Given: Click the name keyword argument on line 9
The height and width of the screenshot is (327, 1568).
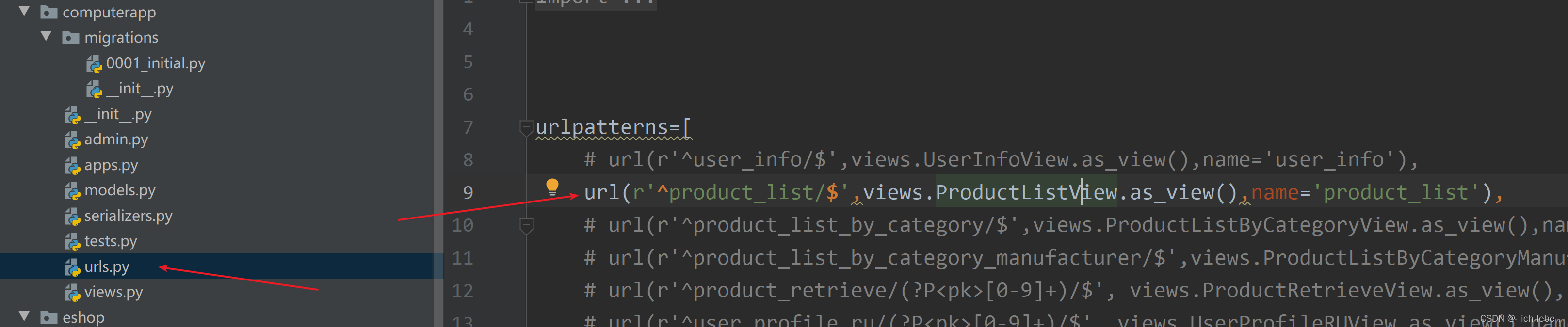Looking at the screenshot, I should 1275,193.
